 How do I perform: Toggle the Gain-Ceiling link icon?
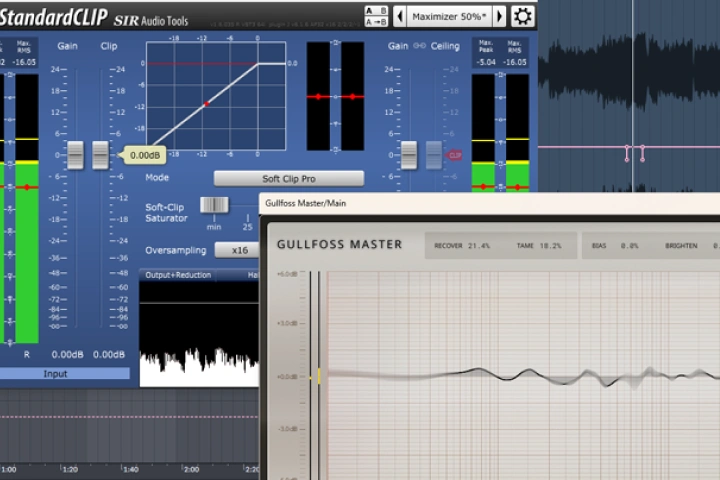[x=419, y=45]
